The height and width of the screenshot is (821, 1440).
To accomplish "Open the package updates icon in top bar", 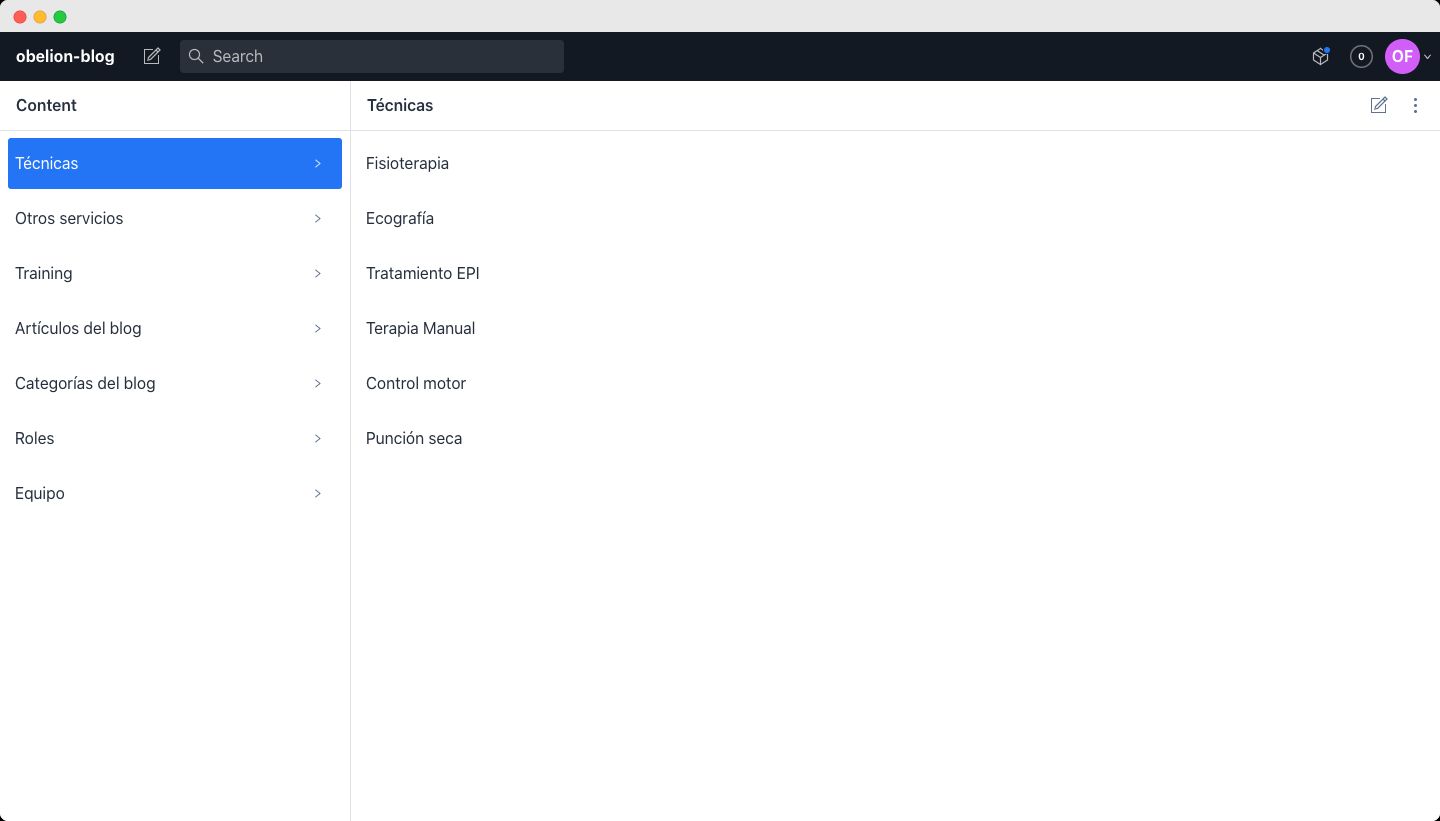I will point(1320,57).
